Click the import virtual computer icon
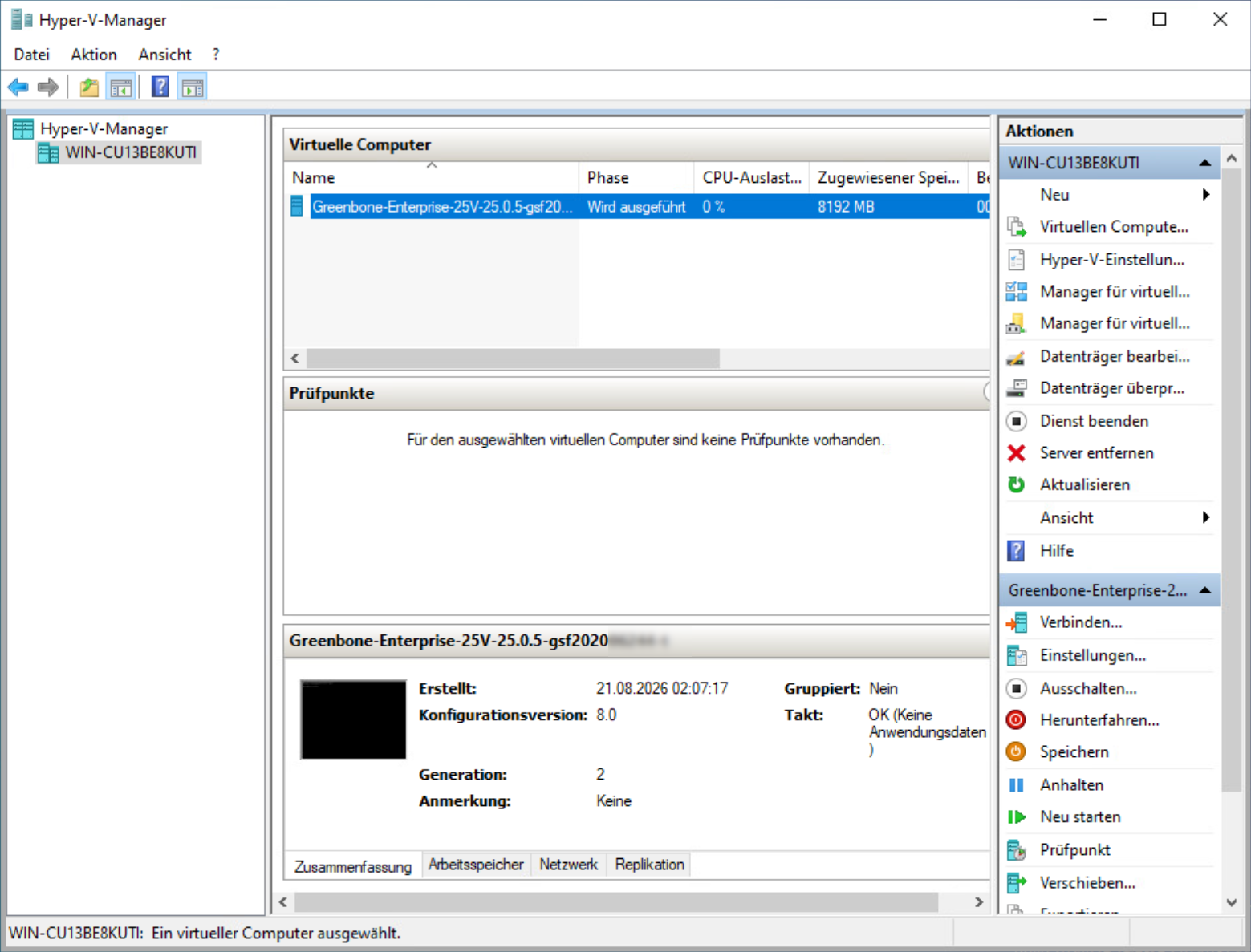Viewport: 1251px width, 952px height. point(1016,227)
